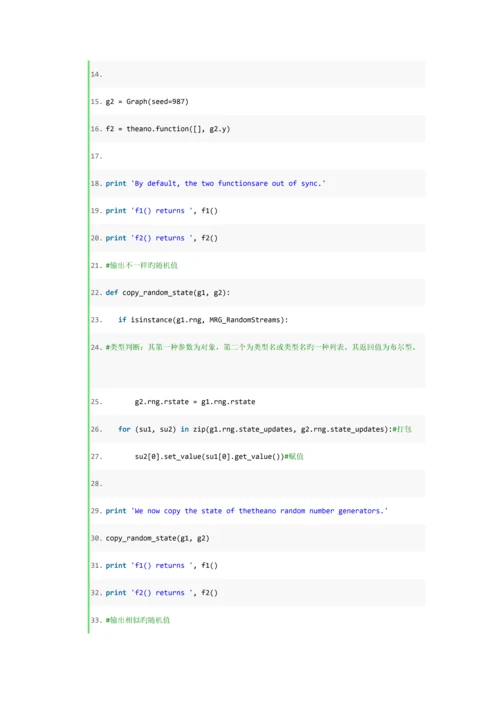The height and width of the screenshot is (707, 500).
Task: Click the 'copy_random_state(g1, g2)' call on line 30
Action: [x=157, y=538]
